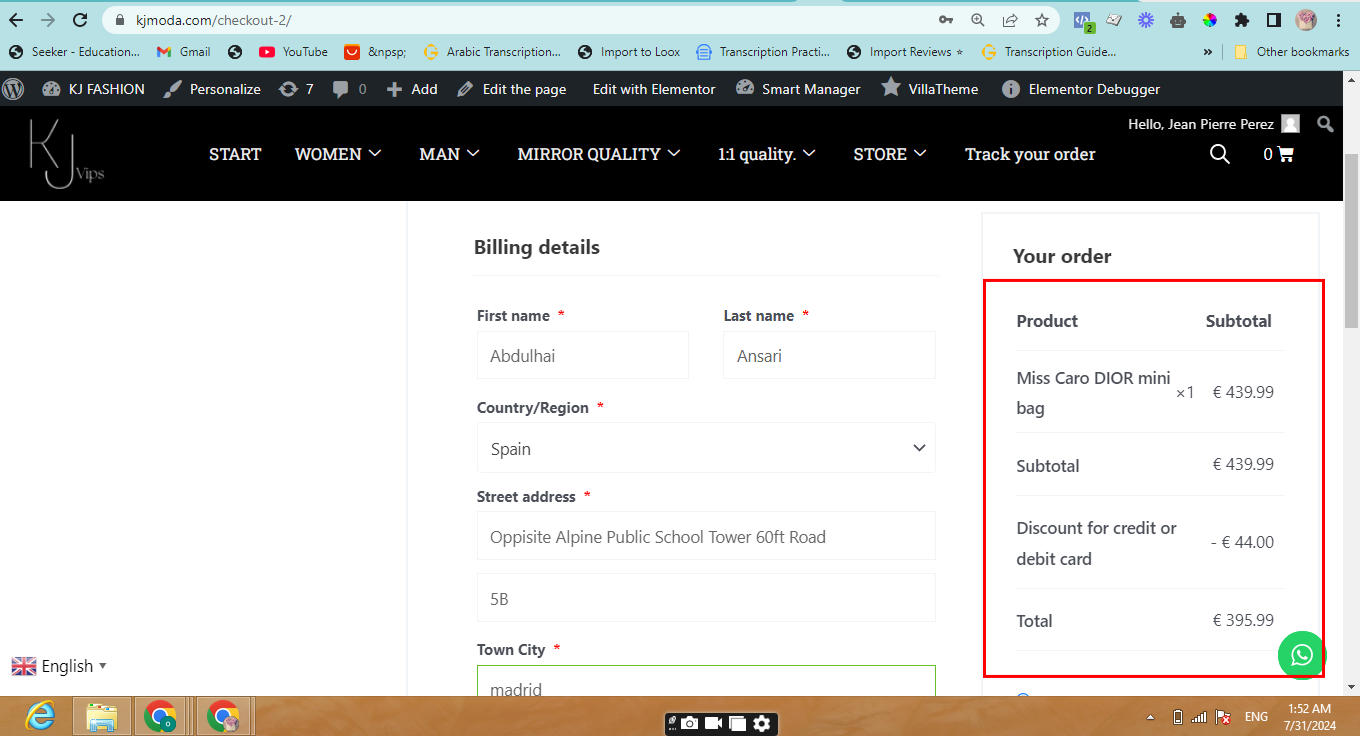The image size is (1360, 736).
Task: Open the green WhatsApp chat button
Action: 1302,655
